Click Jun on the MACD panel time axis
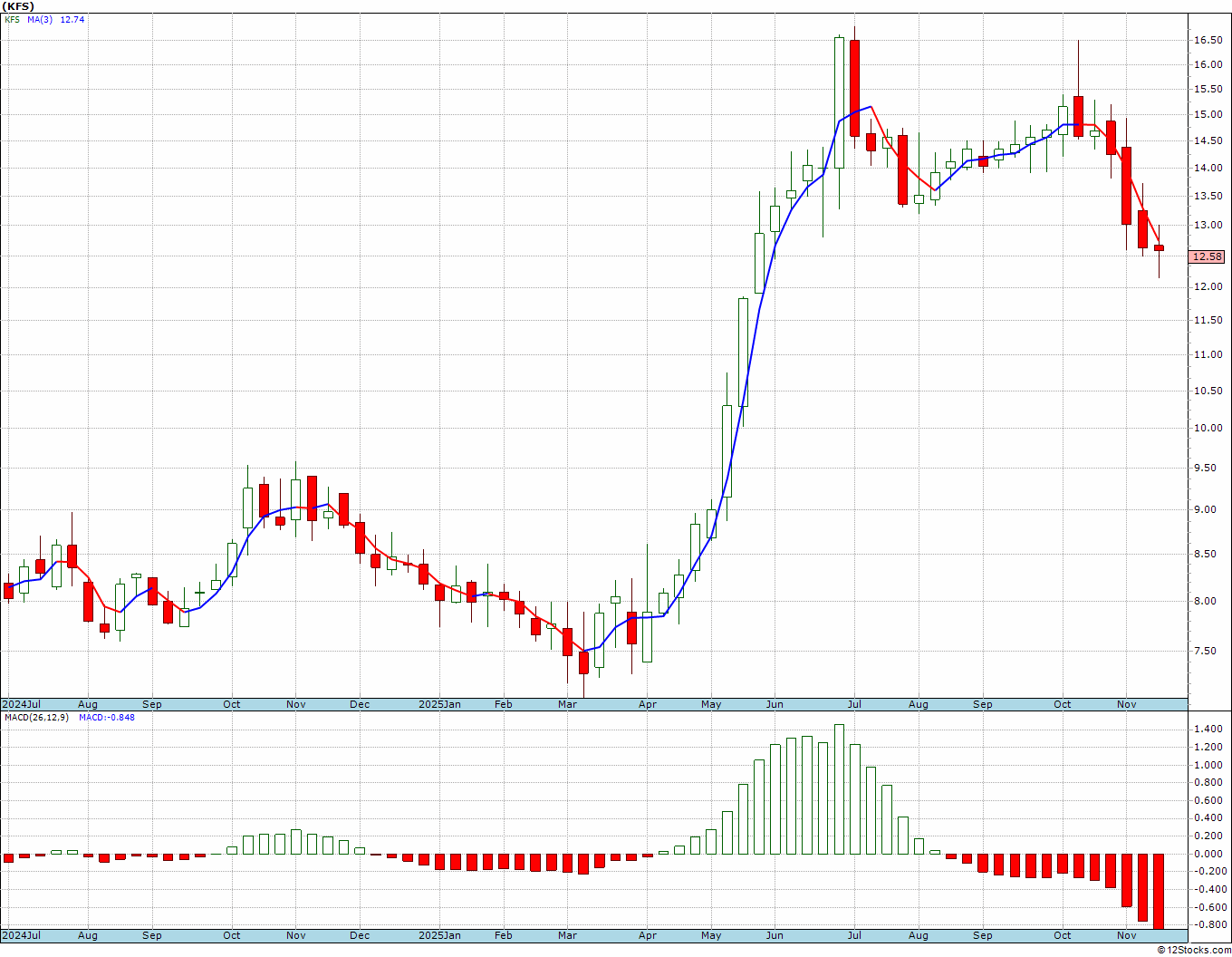The image size is (1232, 957). (775, 935)
